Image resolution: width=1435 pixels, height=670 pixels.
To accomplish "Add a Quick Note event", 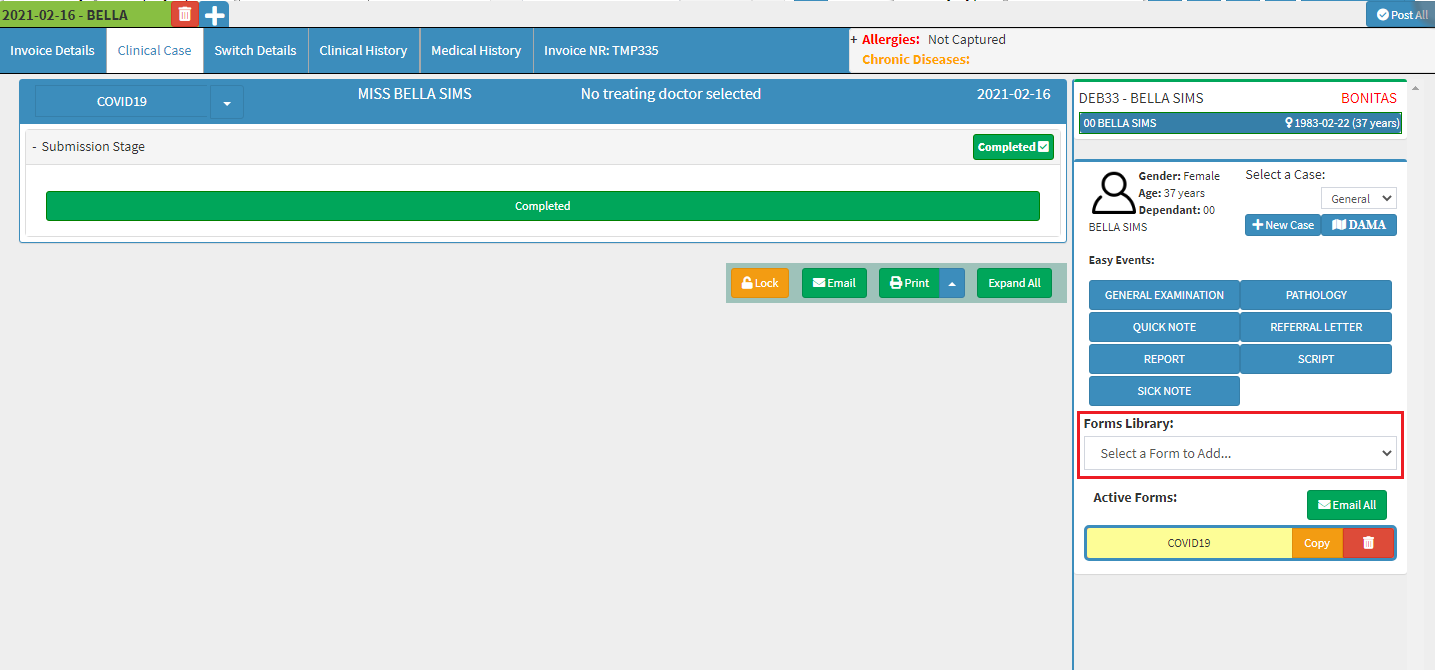I will (1164, 327).
